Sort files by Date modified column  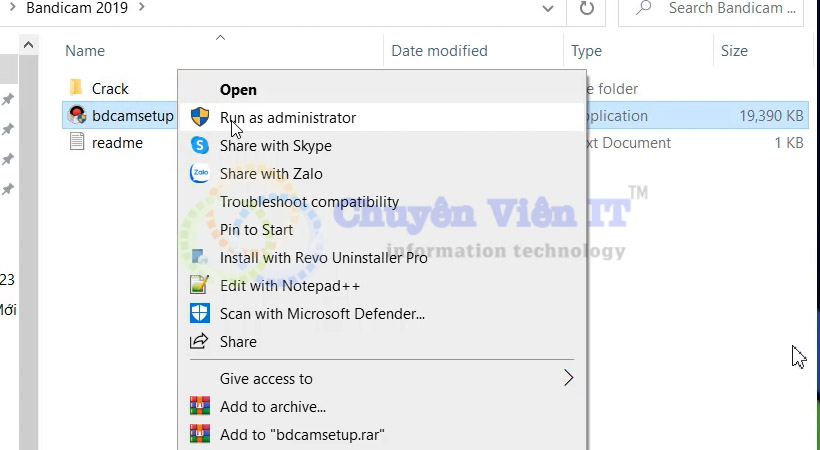click(x=439, y=51)
